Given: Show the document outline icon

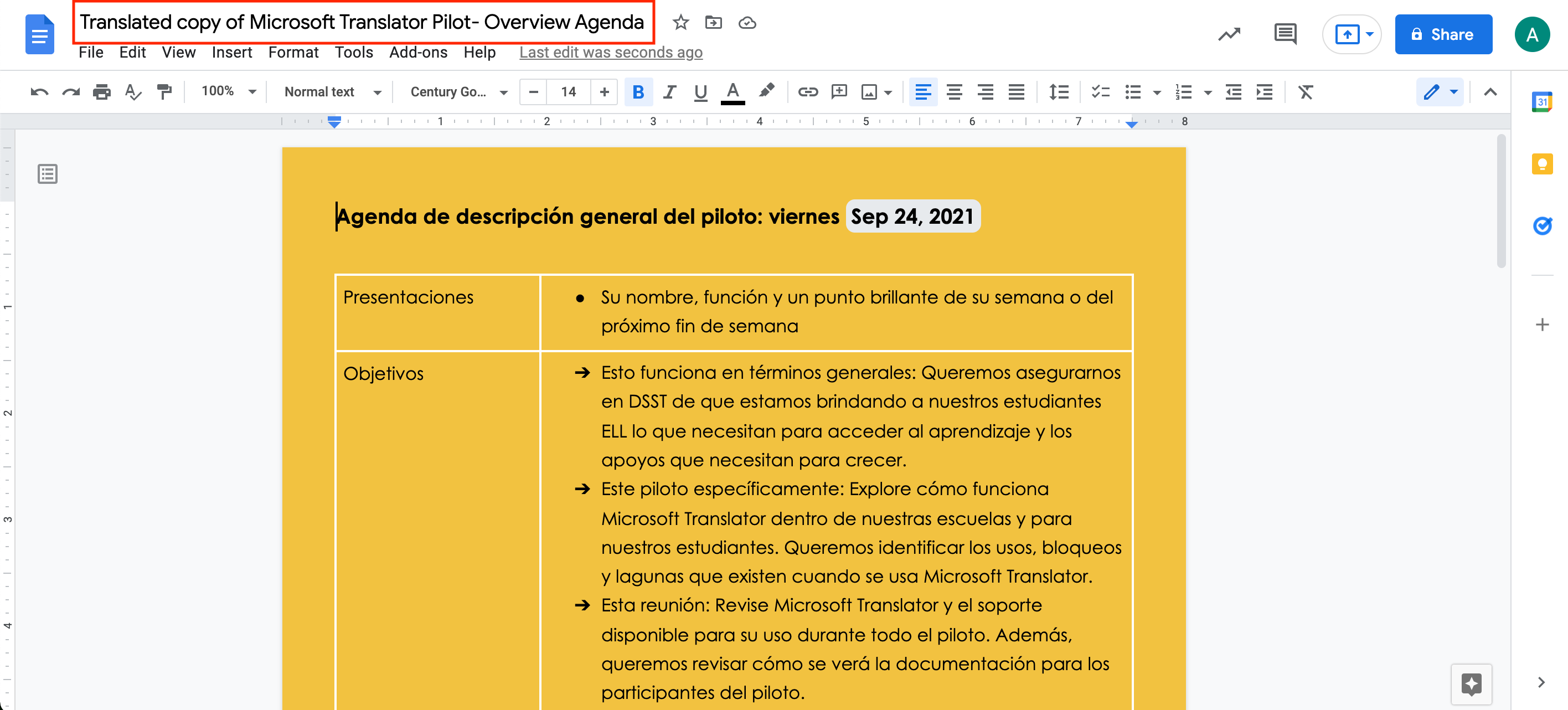Looking at the screenshot, I should click(48, 174).
